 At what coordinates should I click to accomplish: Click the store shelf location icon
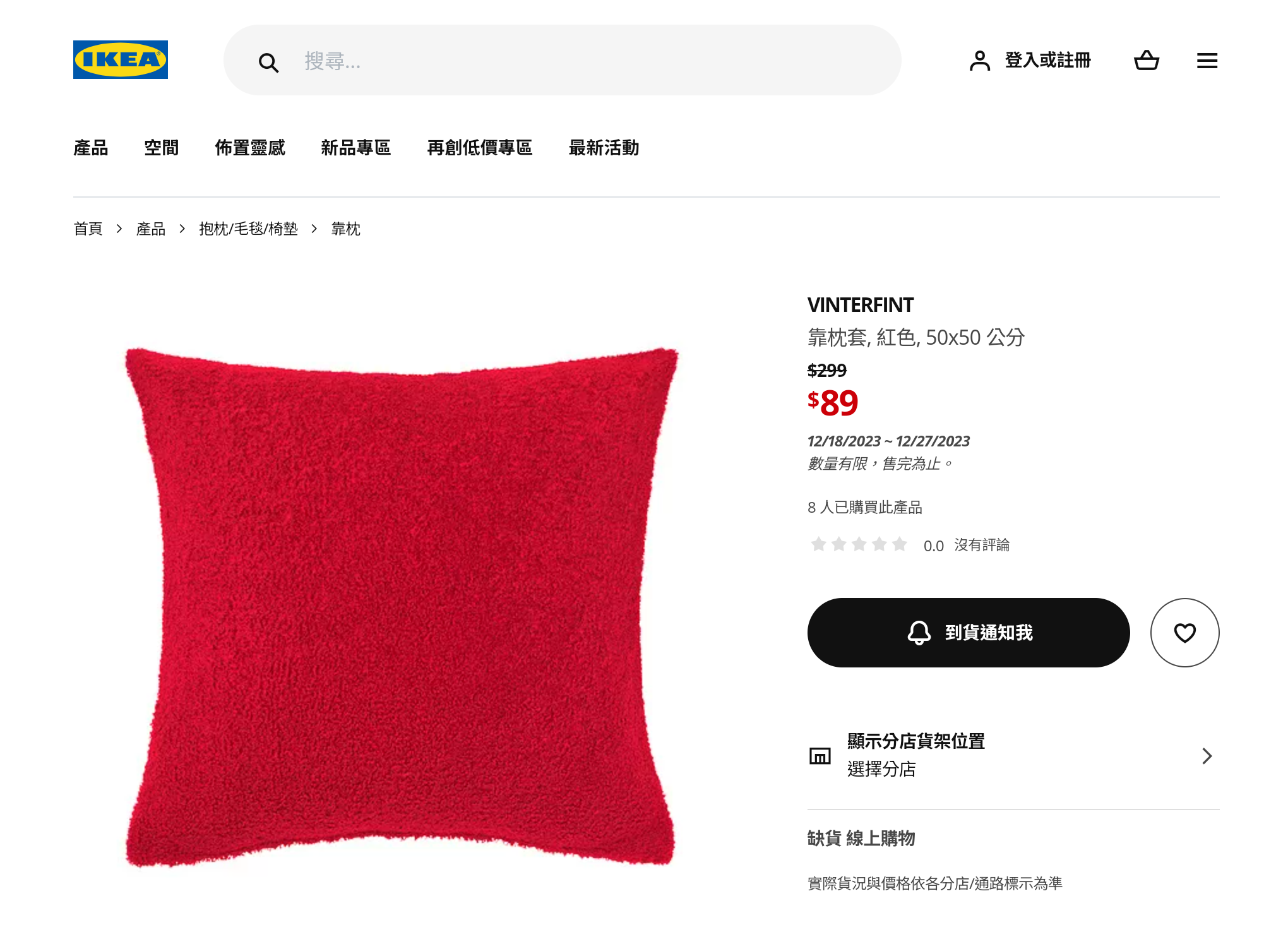[x=820, y=755]
